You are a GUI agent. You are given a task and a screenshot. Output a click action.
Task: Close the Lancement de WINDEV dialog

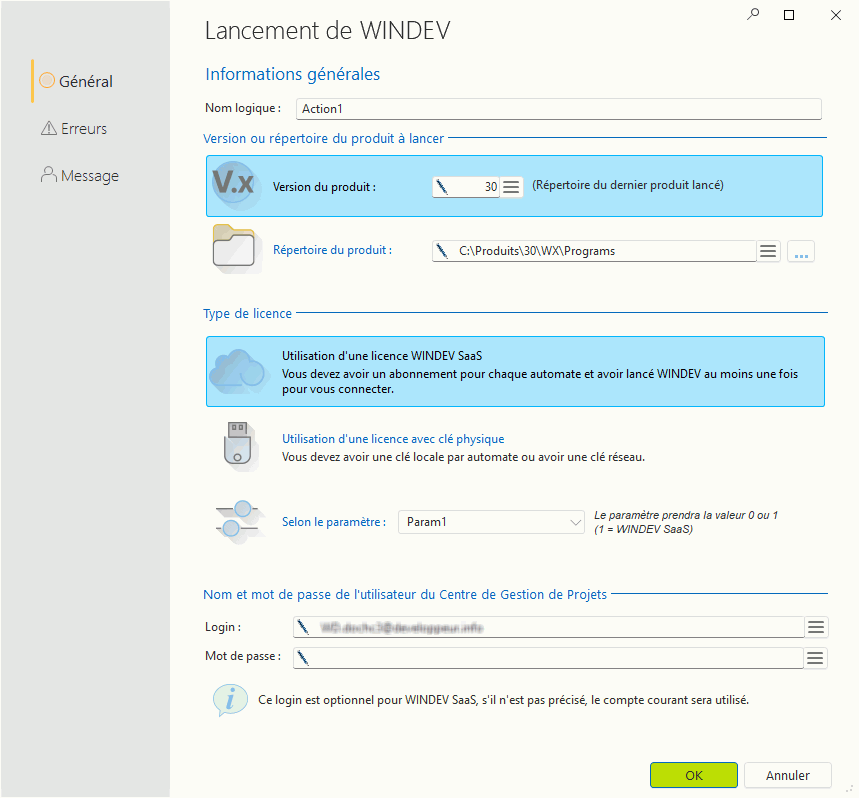835,15
